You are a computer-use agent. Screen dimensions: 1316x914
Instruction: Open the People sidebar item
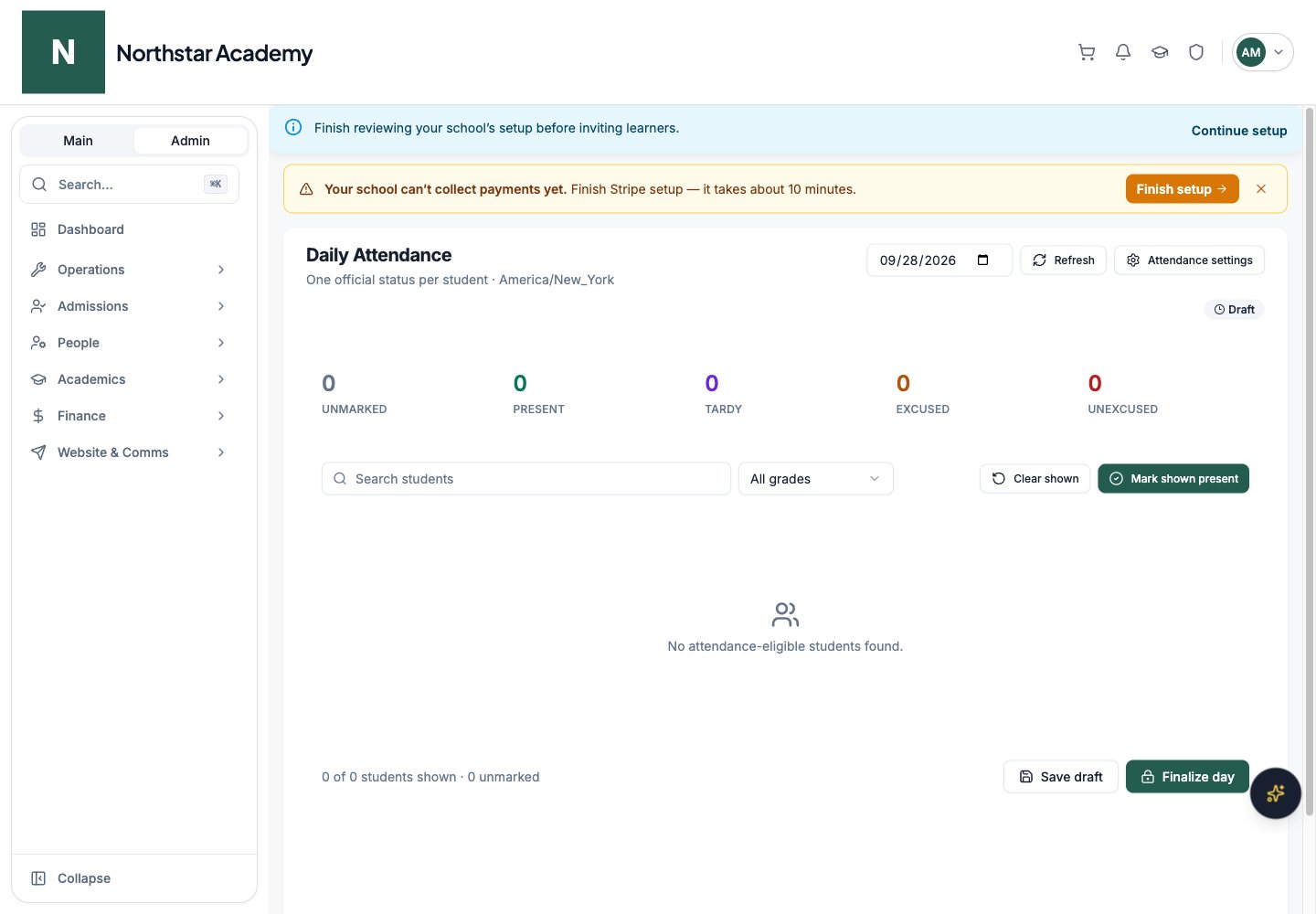click(x=129, y=343)
